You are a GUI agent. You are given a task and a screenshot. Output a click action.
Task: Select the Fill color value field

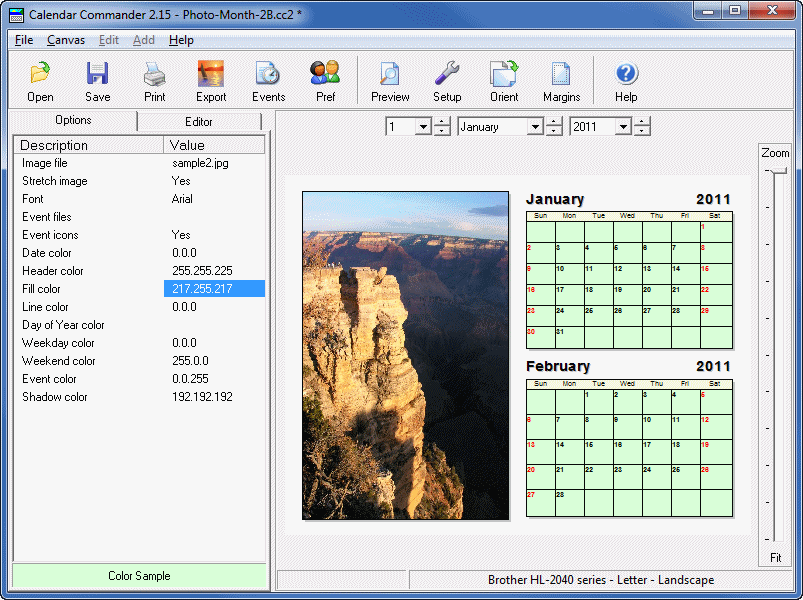[x=214, y=289]
